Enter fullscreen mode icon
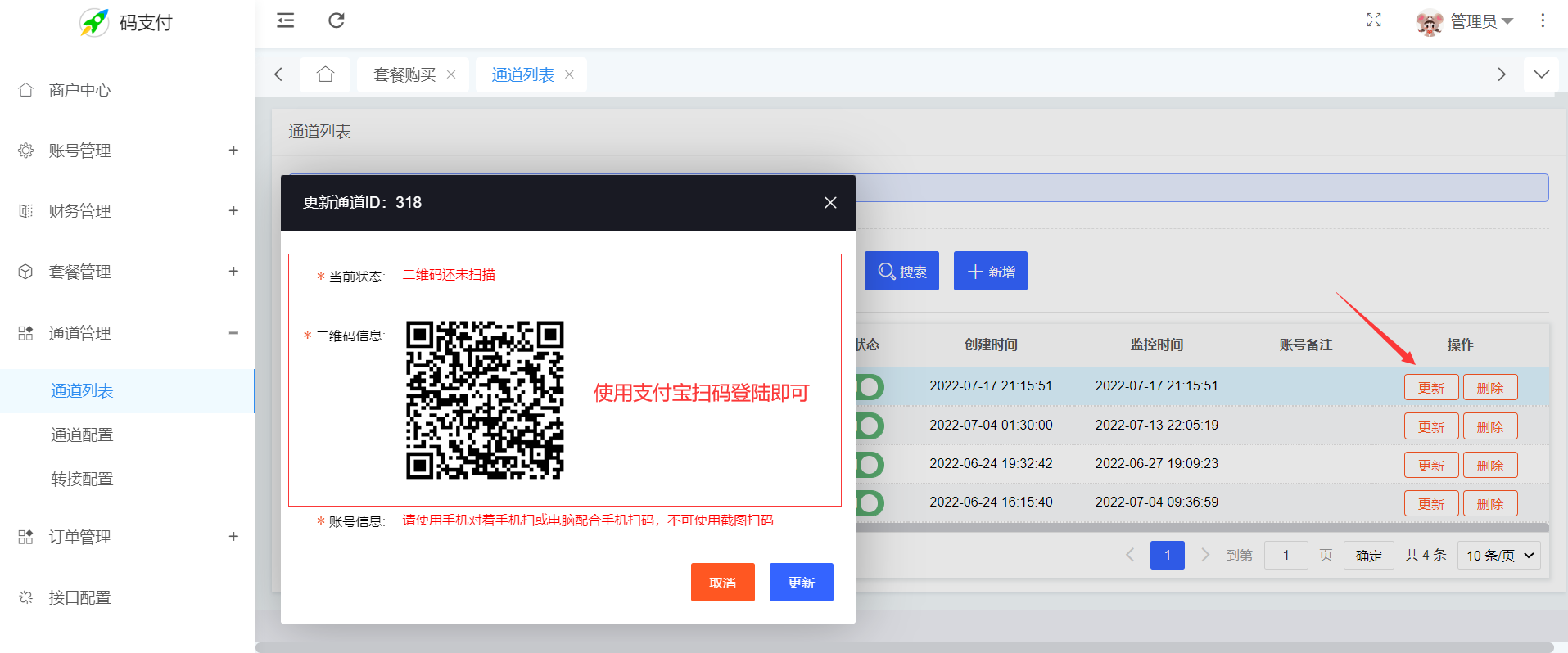The image size is (1568, 653). [x=1374, y=20]
